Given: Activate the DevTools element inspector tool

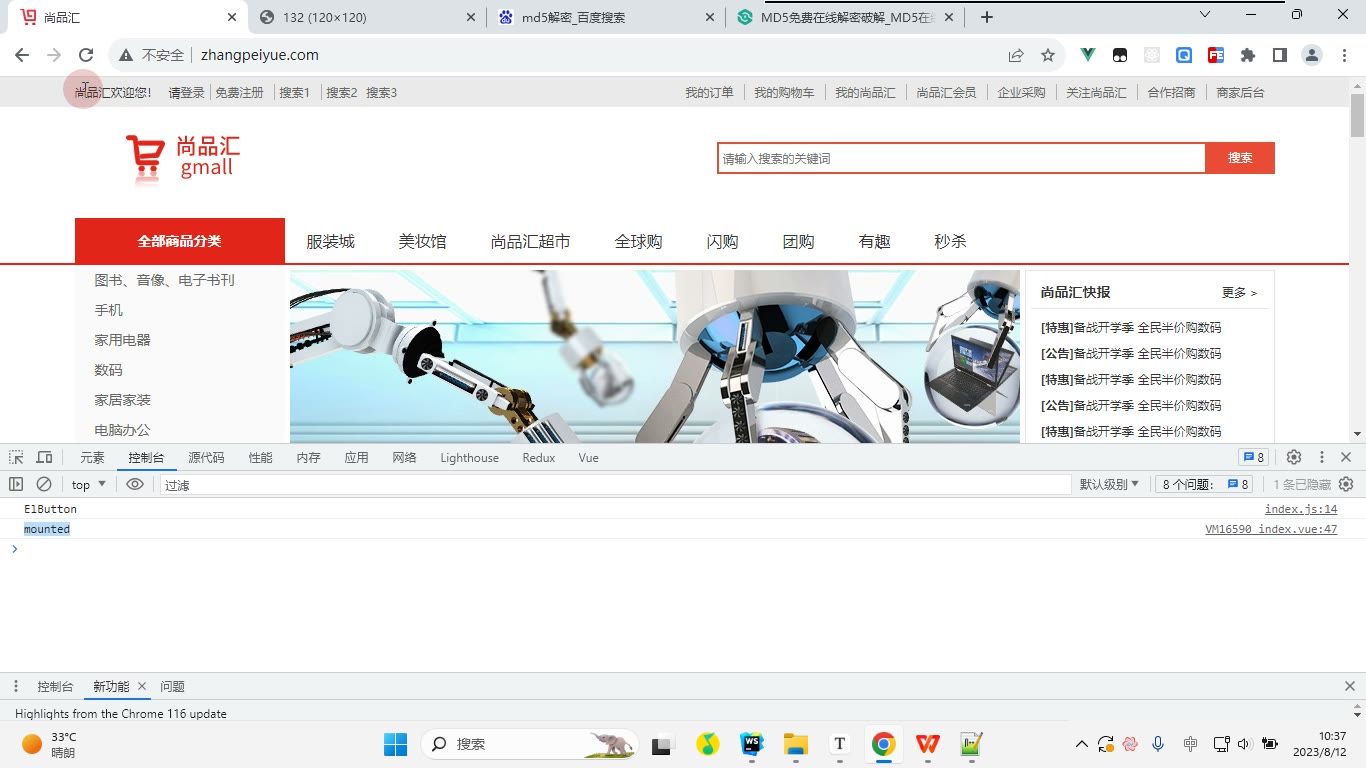Looking at the screenshot, I should [x=16, y=457].
